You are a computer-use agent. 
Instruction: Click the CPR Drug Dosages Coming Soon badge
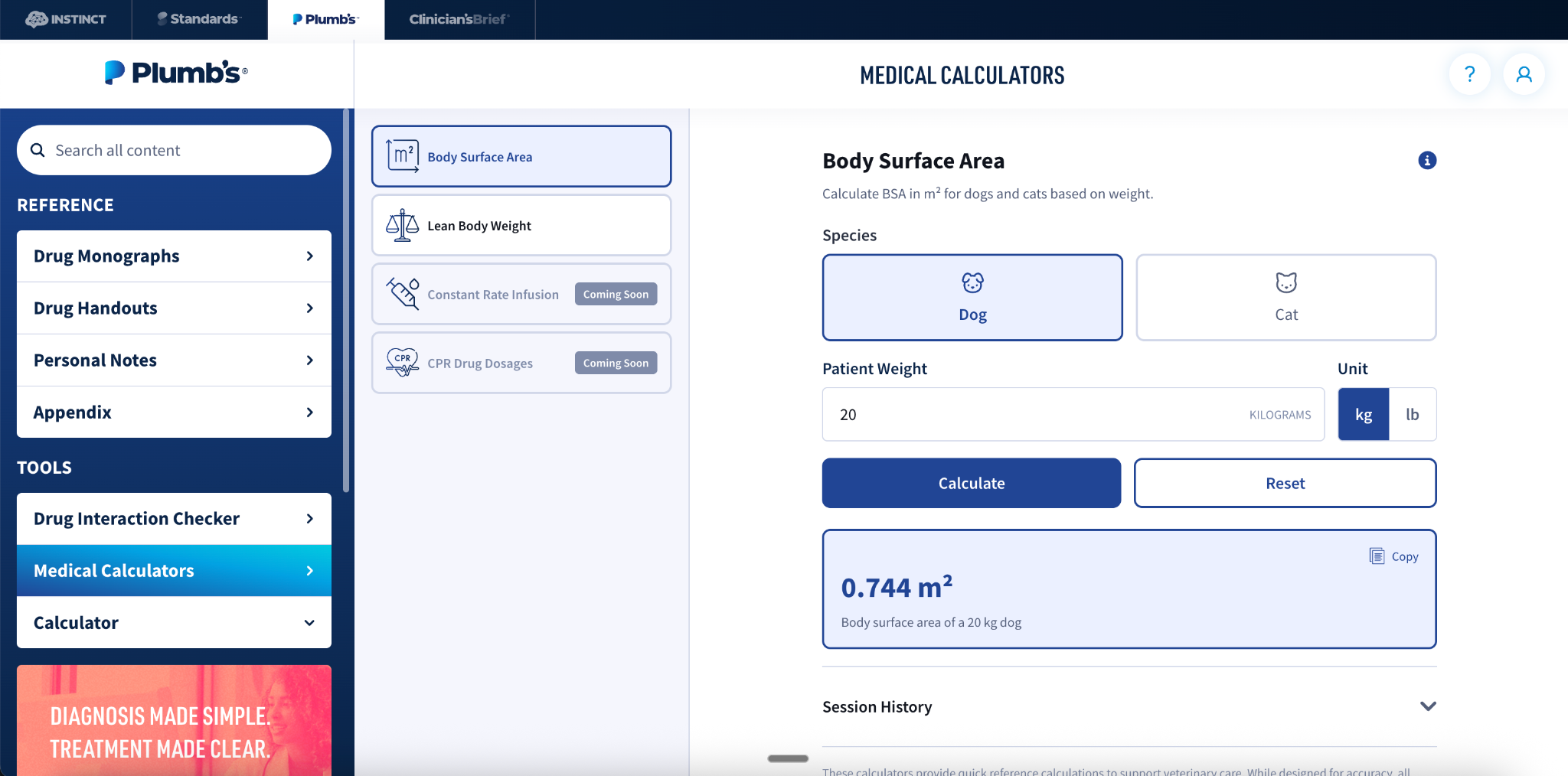(x=616, y=363)
